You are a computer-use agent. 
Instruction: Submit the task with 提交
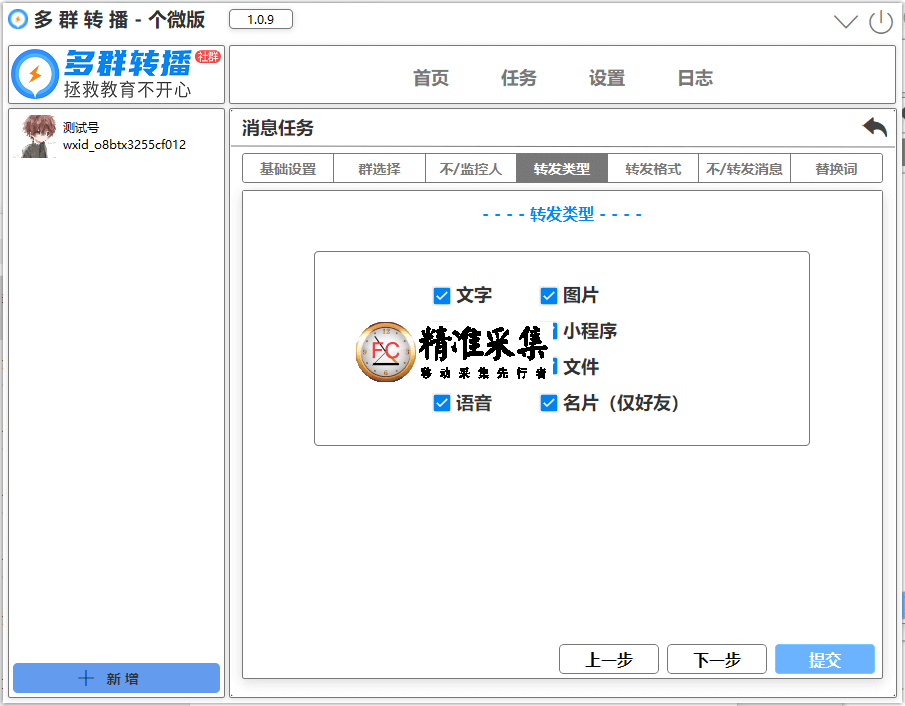pos(825,659)
